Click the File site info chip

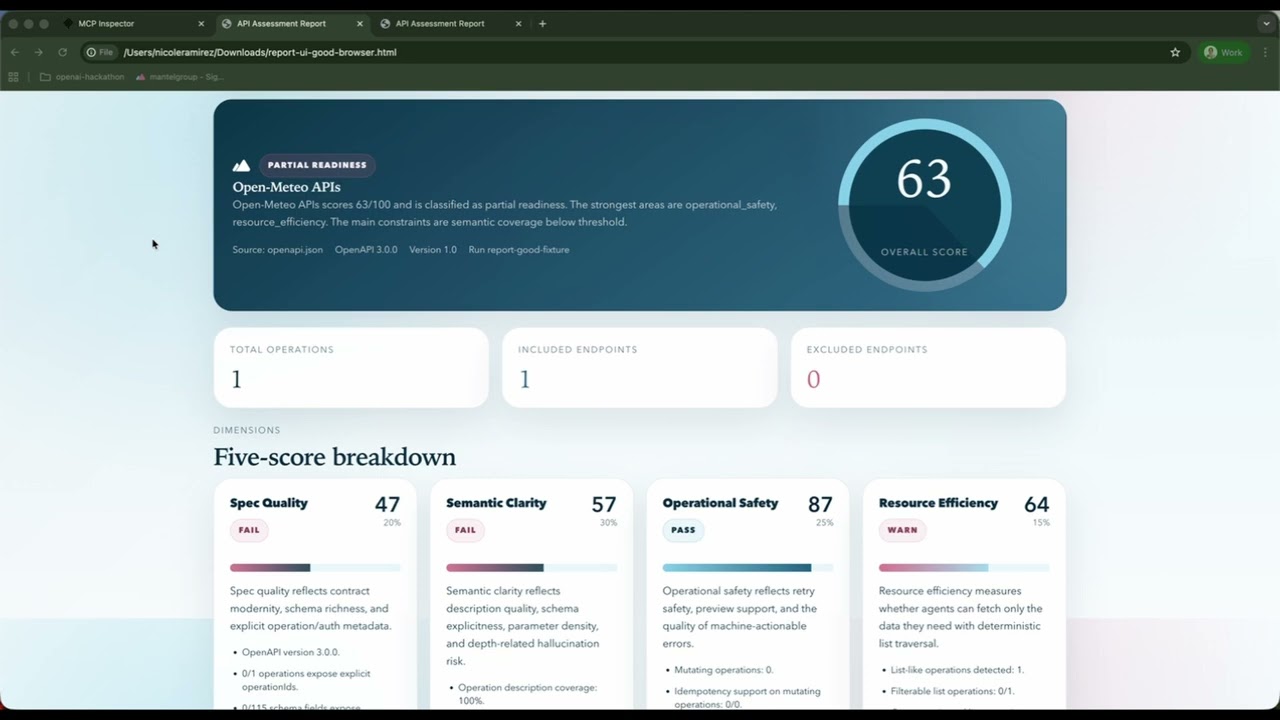coord(100,52)
